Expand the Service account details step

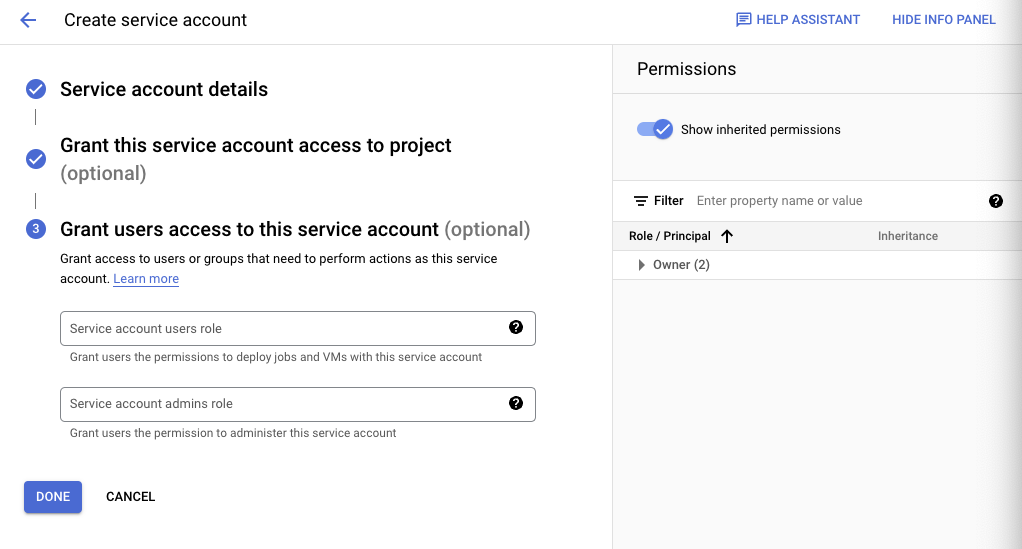tap(164, 89)
